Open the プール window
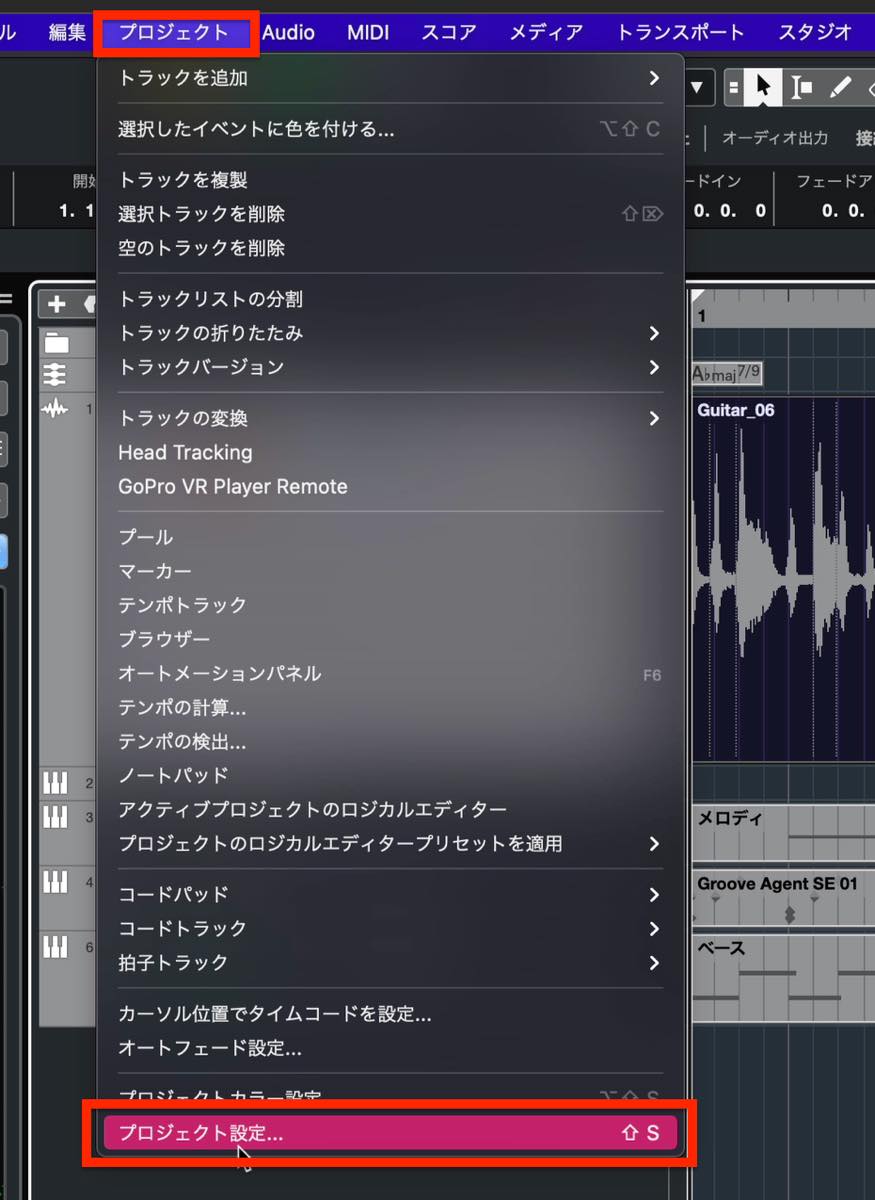The height and width of the screenshot is (1200, 875). point(390,537)
